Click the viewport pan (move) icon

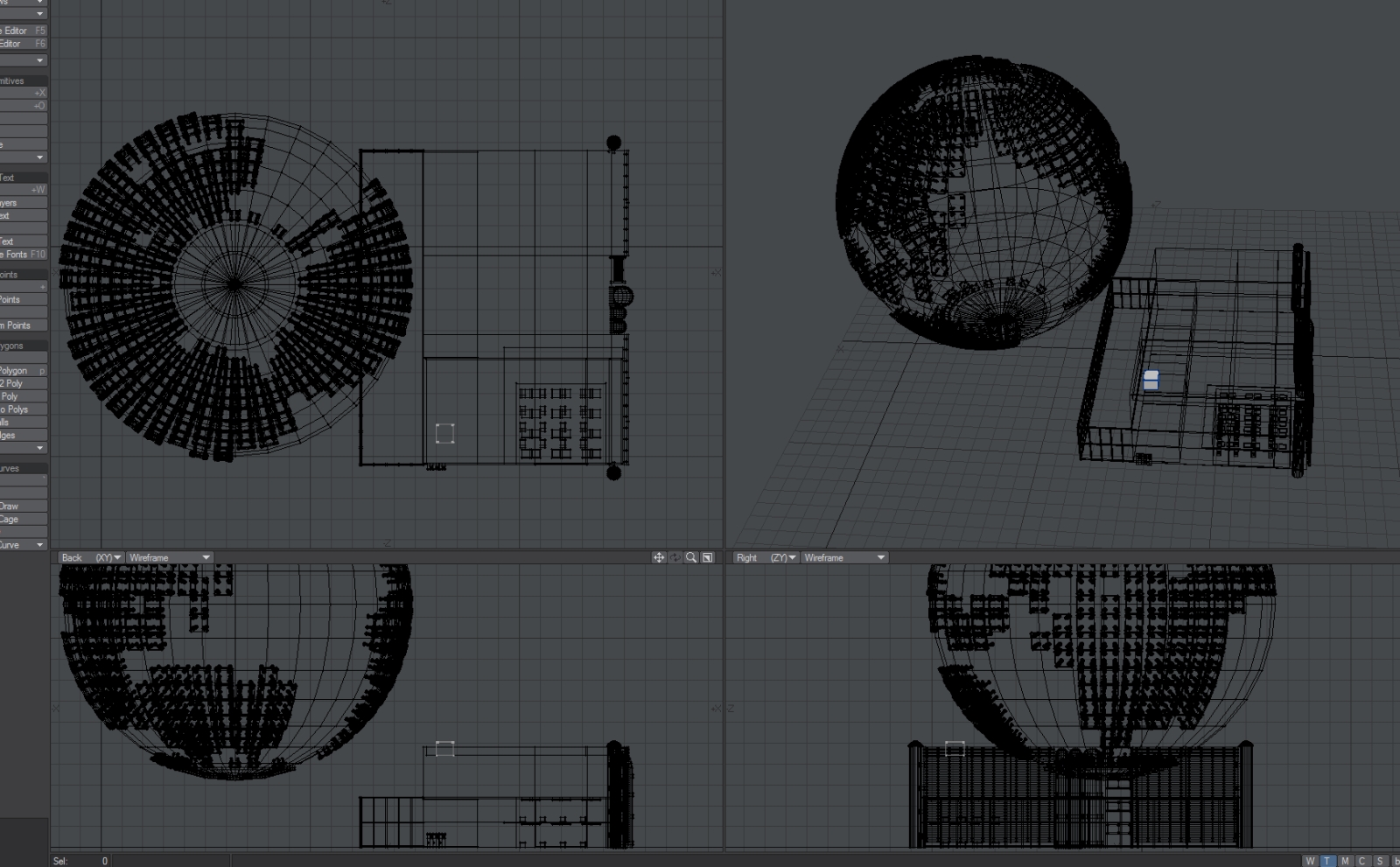[x=659, y=557]
